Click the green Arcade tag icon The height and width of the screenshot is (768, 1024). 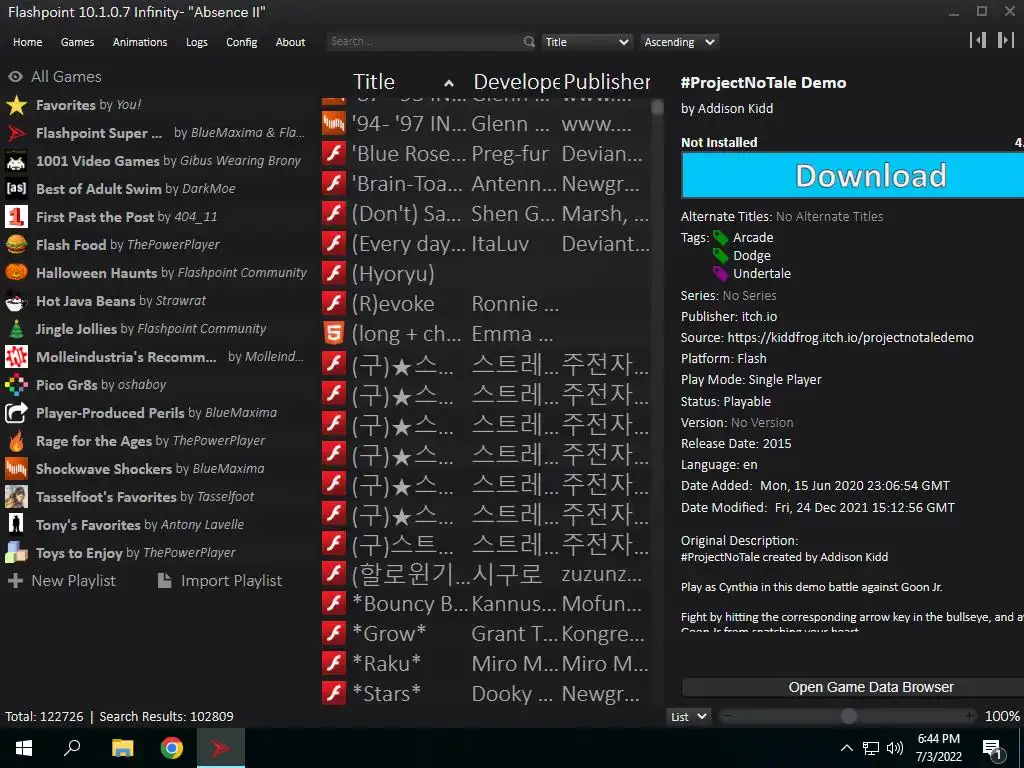click(x=720, y=238)
